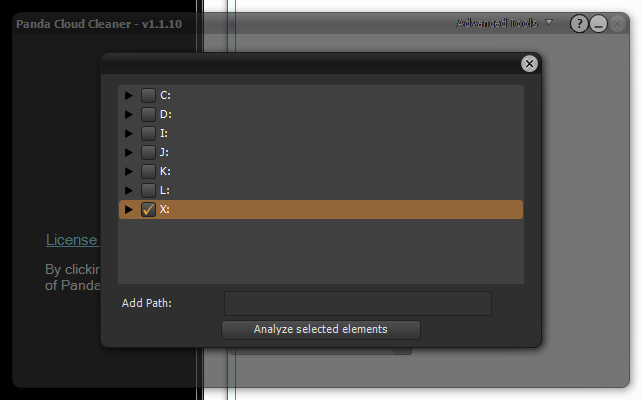Expand the C: drive tree
Image resolution: width=642 pixels, height=400 pixels.
pos(129,95)
